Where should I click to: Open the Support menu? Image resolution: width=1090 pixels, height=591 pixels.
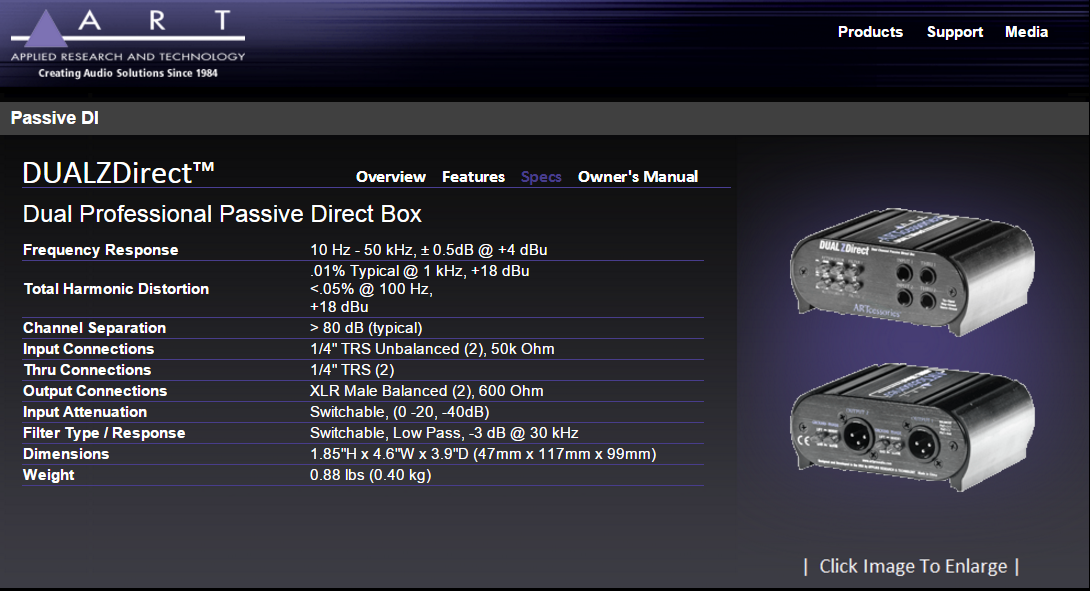pyautogui.click(x=954, y=32)
